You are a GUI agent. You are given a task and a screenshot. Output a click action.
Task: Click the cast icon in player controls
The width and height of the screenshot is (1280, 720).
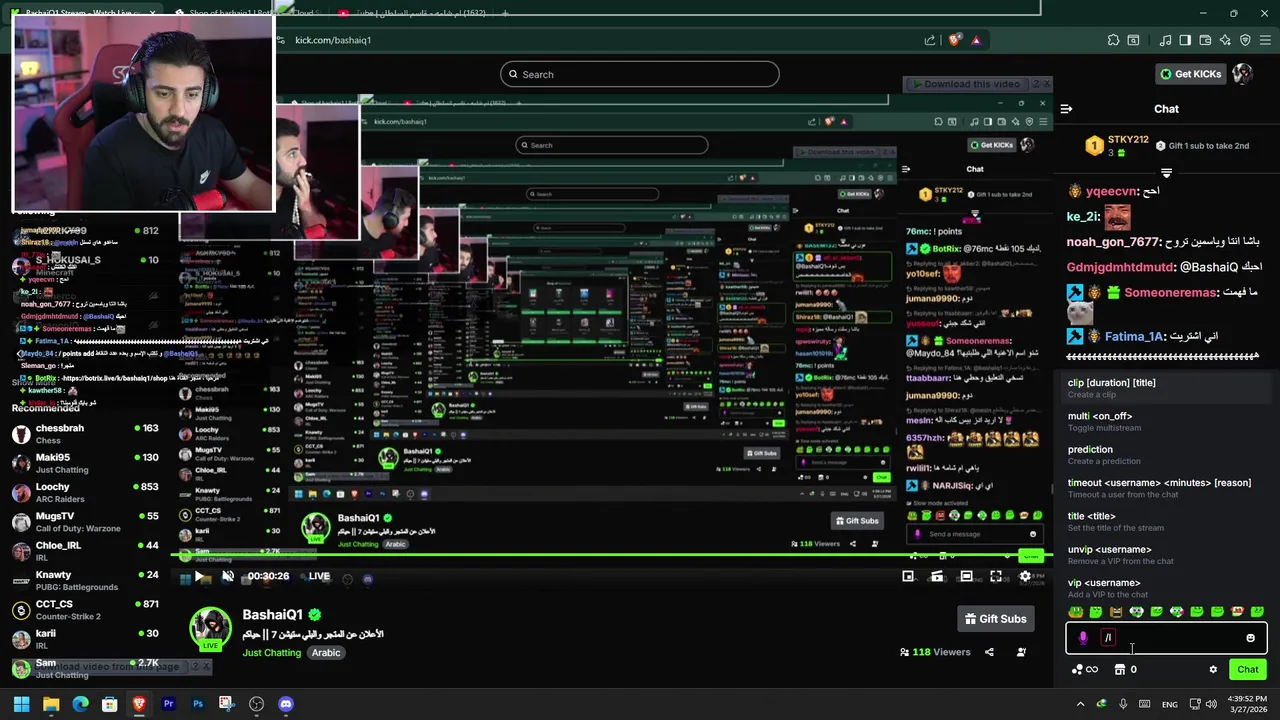tap(937, 576)
